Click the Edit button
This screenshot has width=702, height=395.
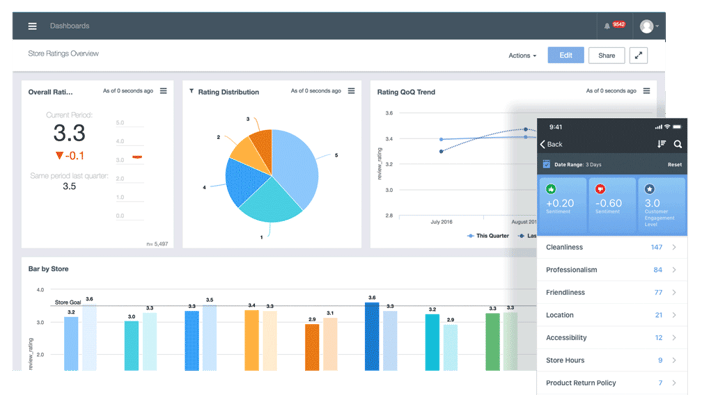point(566,55)
